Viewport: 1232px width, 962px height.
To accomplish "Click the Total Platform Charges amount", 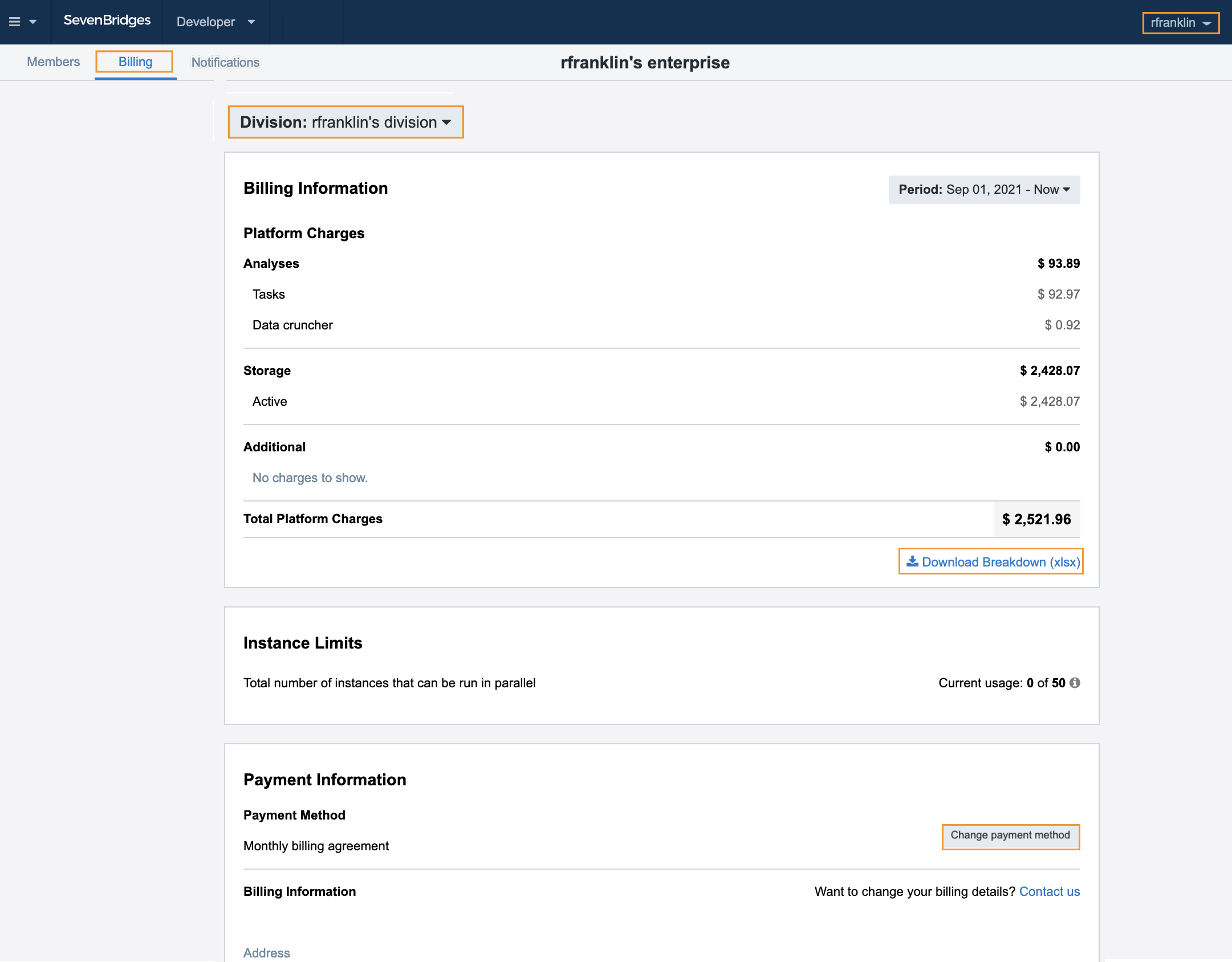I will coord(1036,519).
